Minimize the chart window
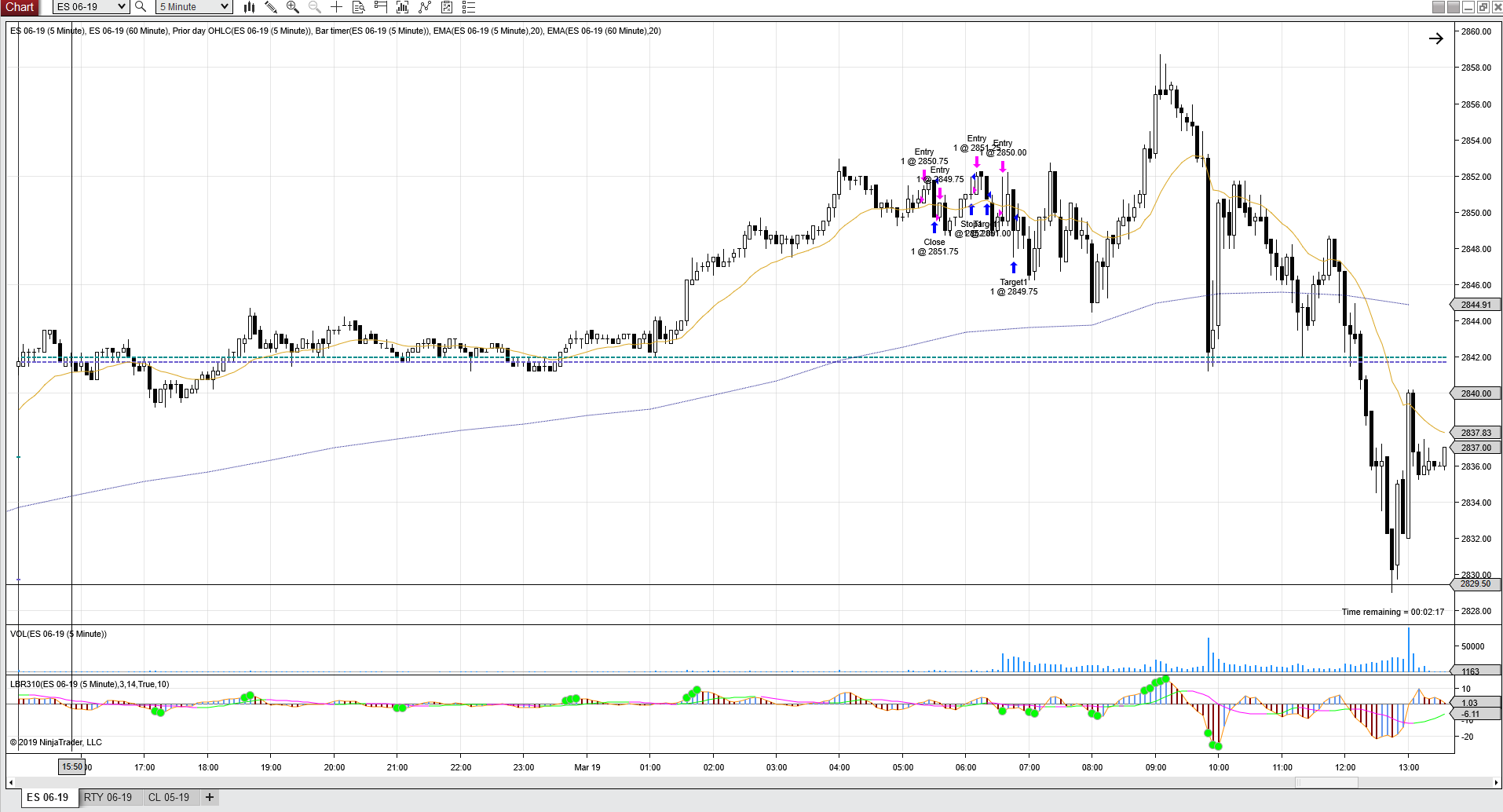This screenshot has height=812, width=1503. pyautogui.click(x=1468, y=7)
